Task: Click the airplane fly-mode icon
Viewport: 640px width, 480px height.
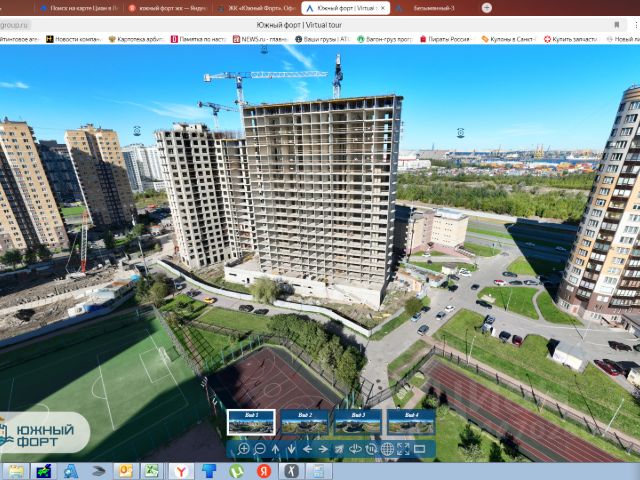Action: pos(339,449)
